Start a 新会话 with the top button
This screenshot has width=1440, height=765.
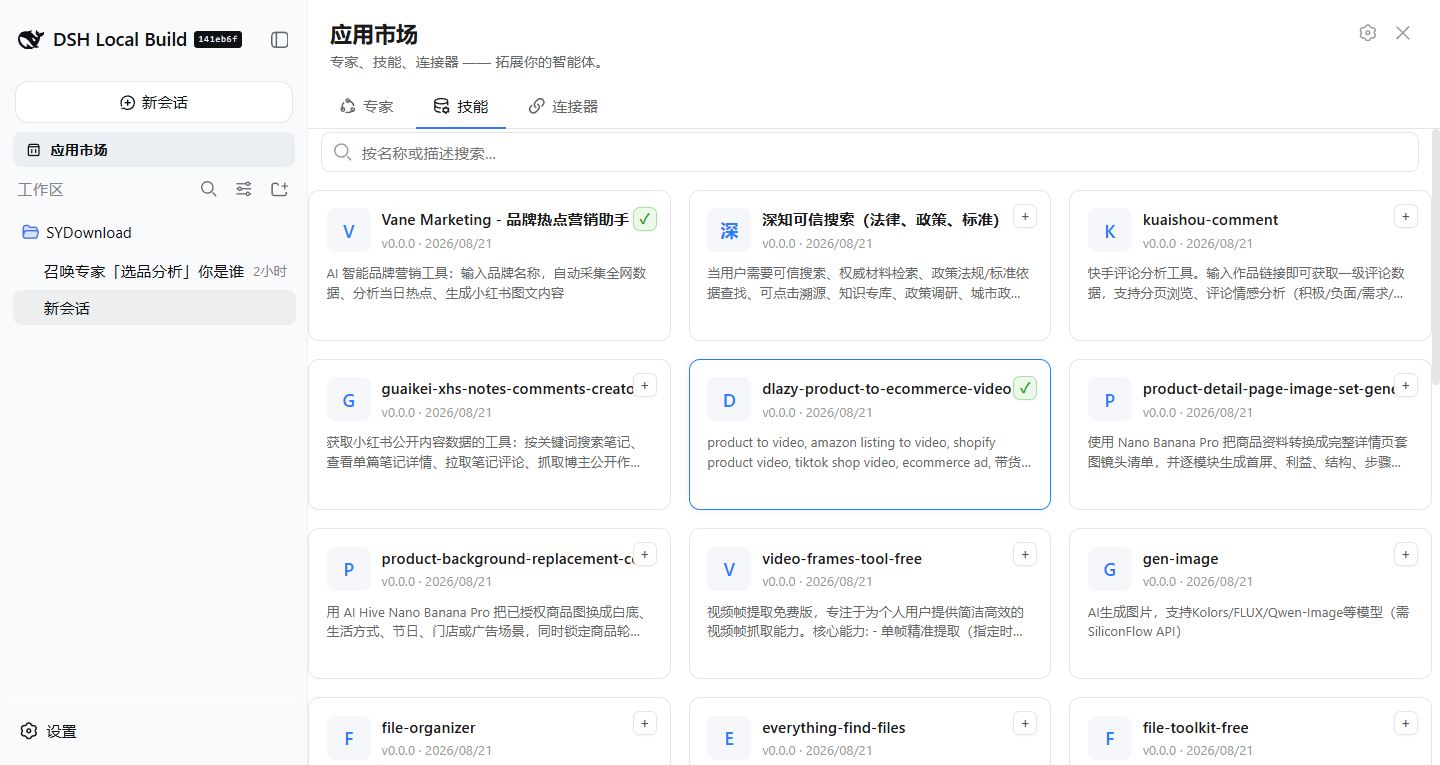click(x=154, y=102)
